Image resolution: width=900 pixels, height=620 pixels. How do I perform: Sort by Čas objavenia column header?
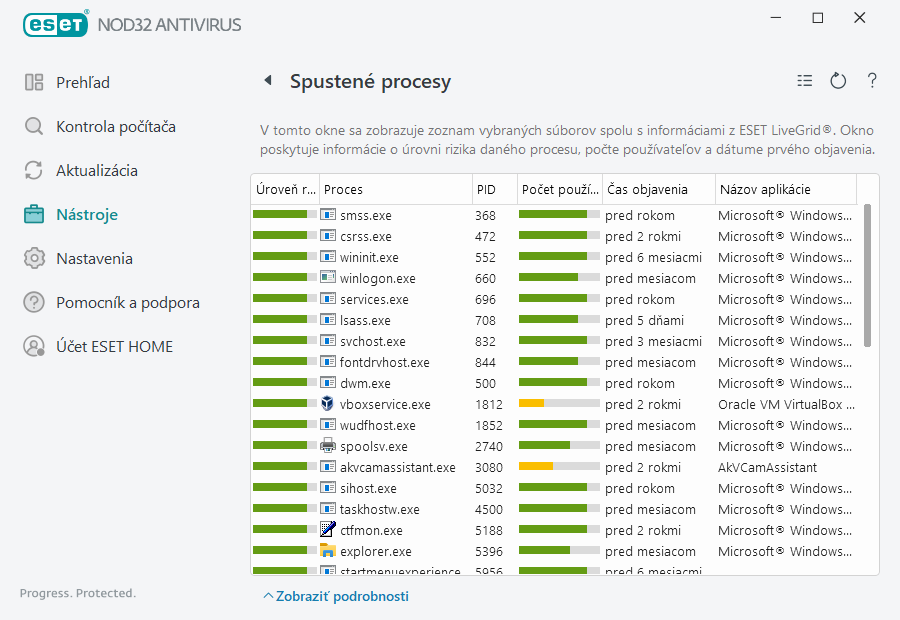point(658,189)
